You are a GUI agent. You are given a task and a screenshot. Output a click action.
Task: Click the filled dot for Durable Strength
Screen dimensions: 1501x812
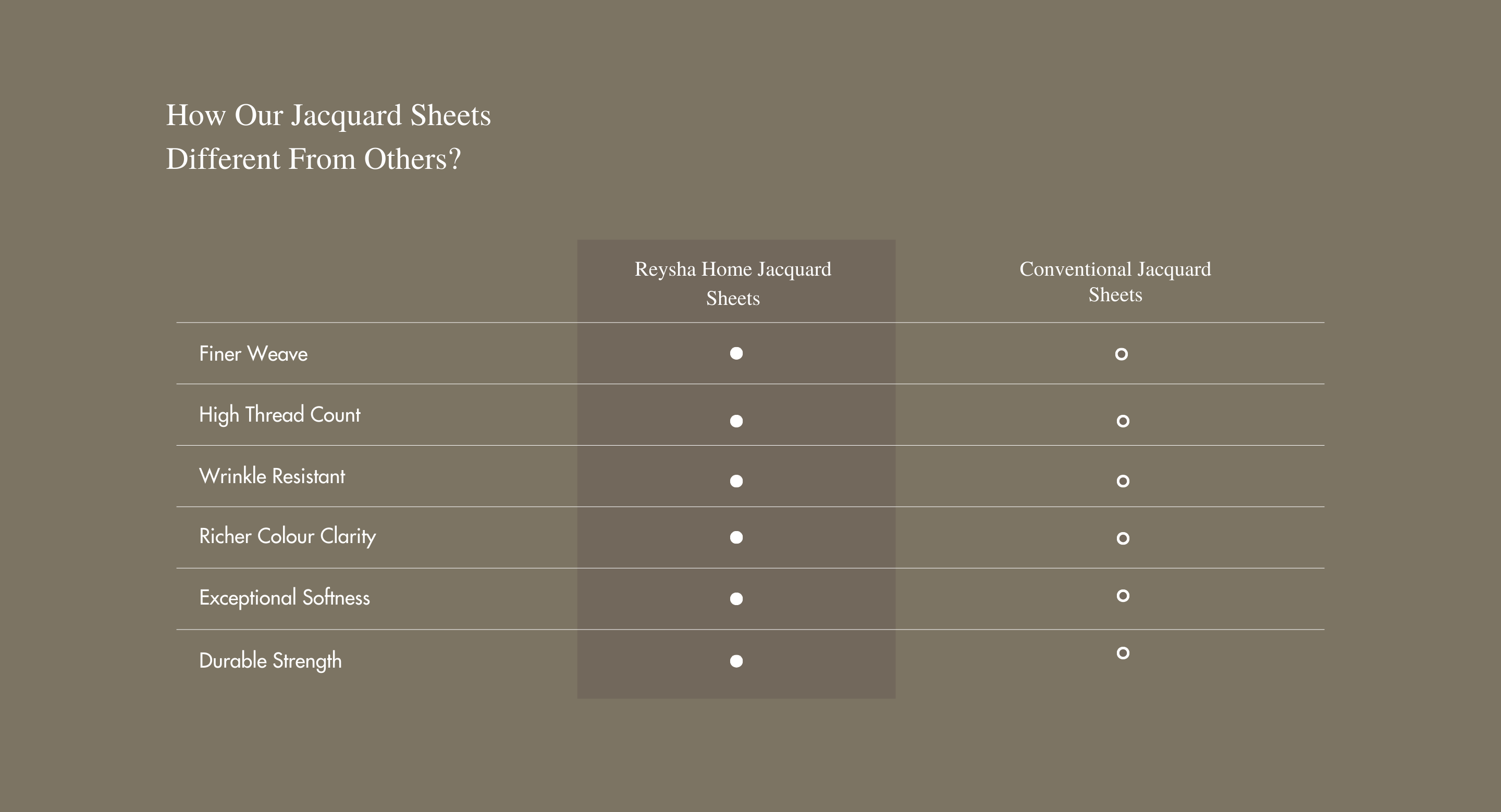pos(736,661)
